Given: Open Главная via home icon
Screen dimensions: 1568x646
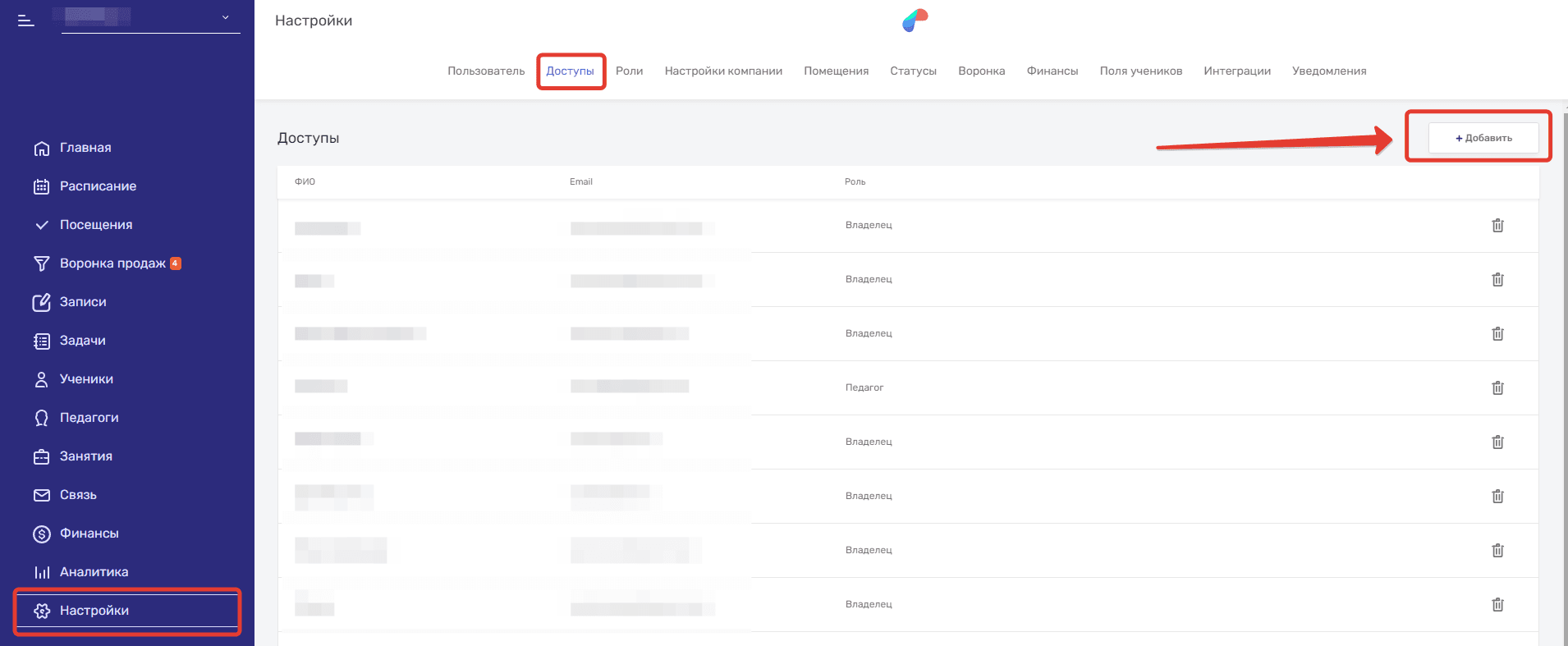Looking at the screenshot, I should (x=42, y=149).
